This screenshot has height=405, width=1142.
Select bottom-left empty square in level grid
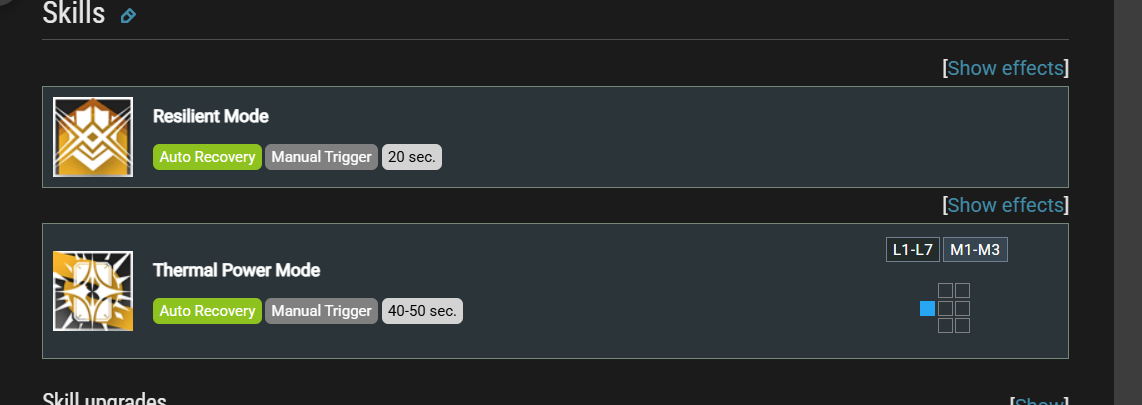(945, 326)
